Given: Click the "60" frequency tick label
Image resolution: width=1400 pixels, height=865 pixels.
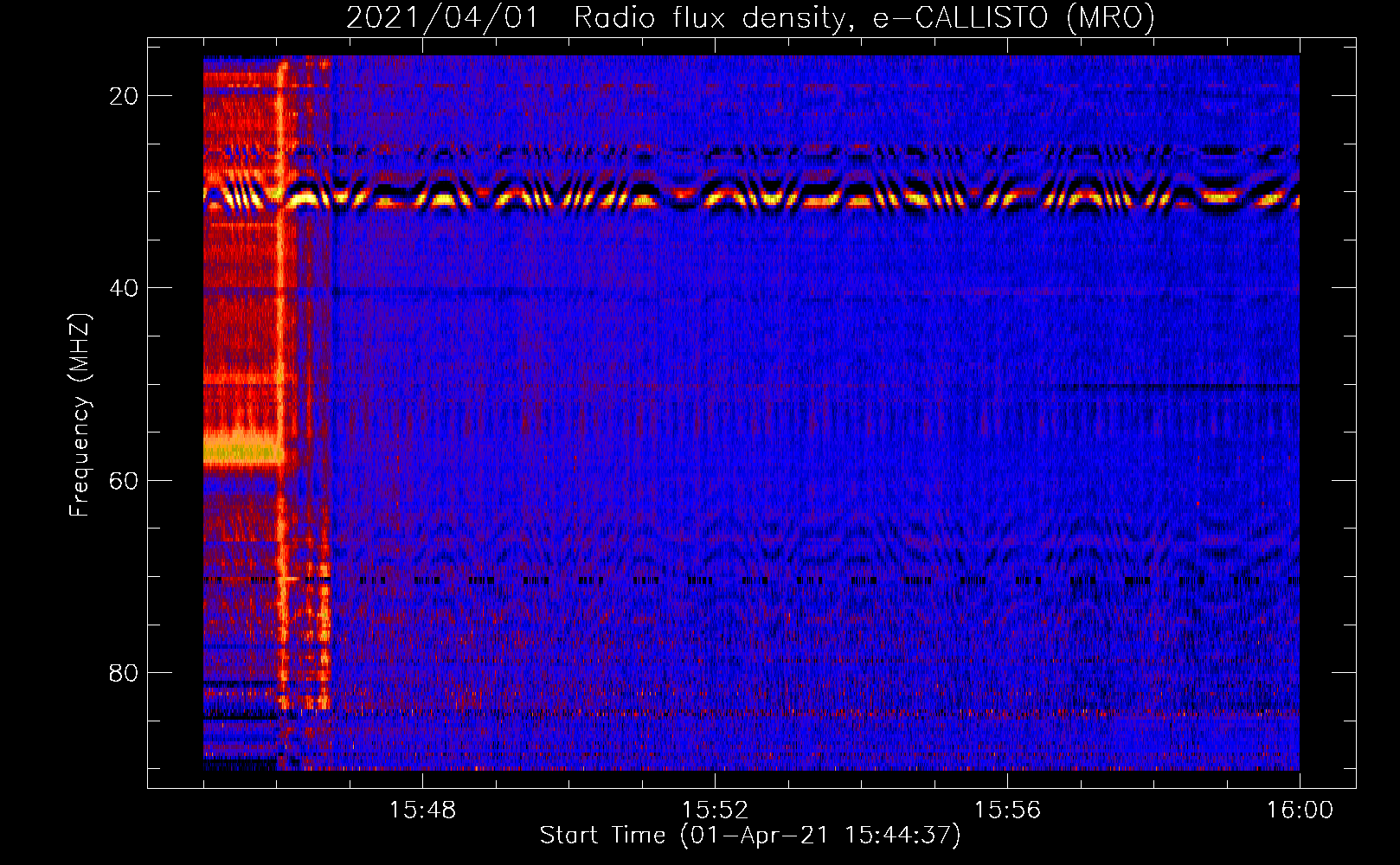Looking at the screenshot, I should pyautogui.click(x=125, y=480).
